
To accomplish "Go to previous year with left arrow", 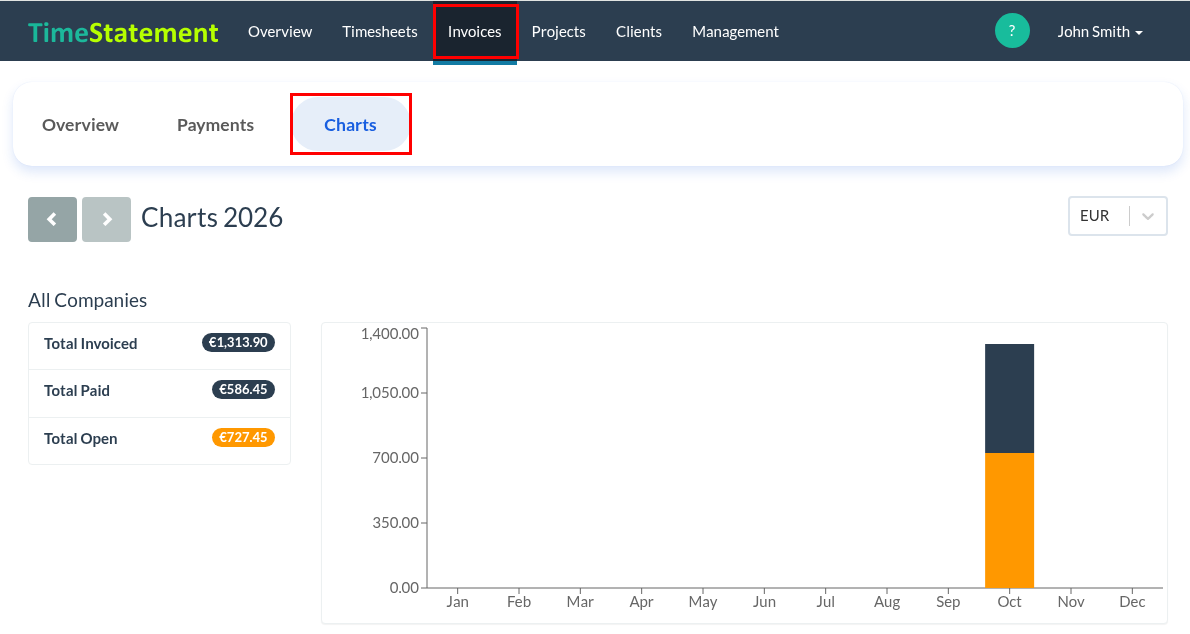I will point(52,219).
